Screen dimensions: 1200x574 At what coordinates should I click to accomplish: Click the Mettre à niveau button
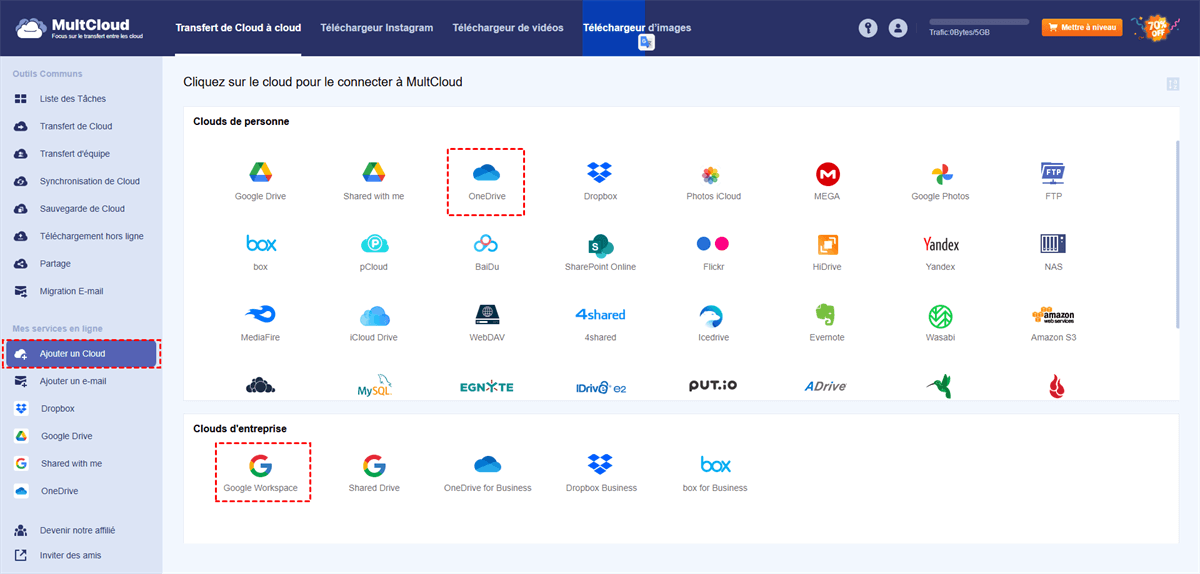tap(1082, 28)
